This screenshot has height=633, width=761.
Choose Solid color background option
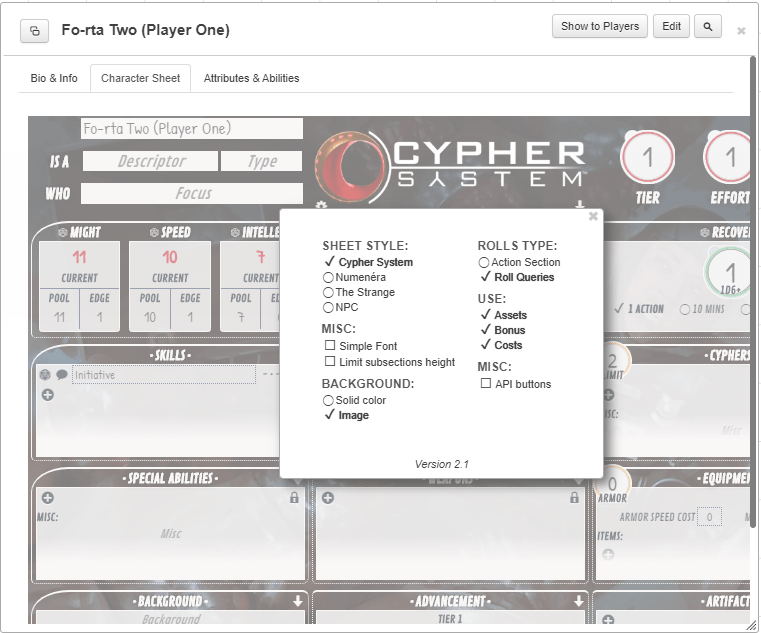coord(328,400)
